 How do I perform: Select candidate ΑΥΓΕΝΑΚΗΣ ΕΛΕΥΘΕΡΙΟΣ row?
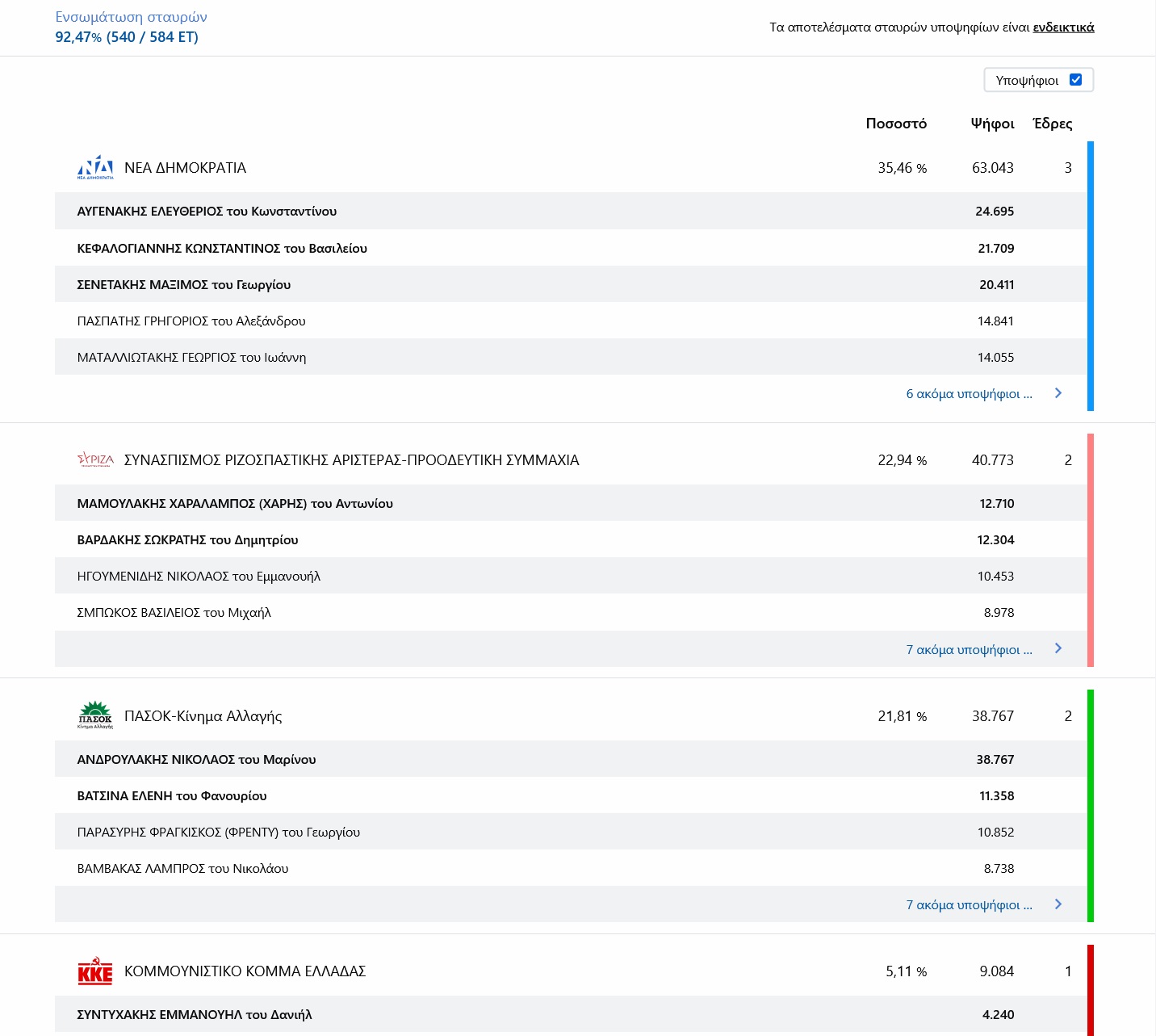coord(207,212)
